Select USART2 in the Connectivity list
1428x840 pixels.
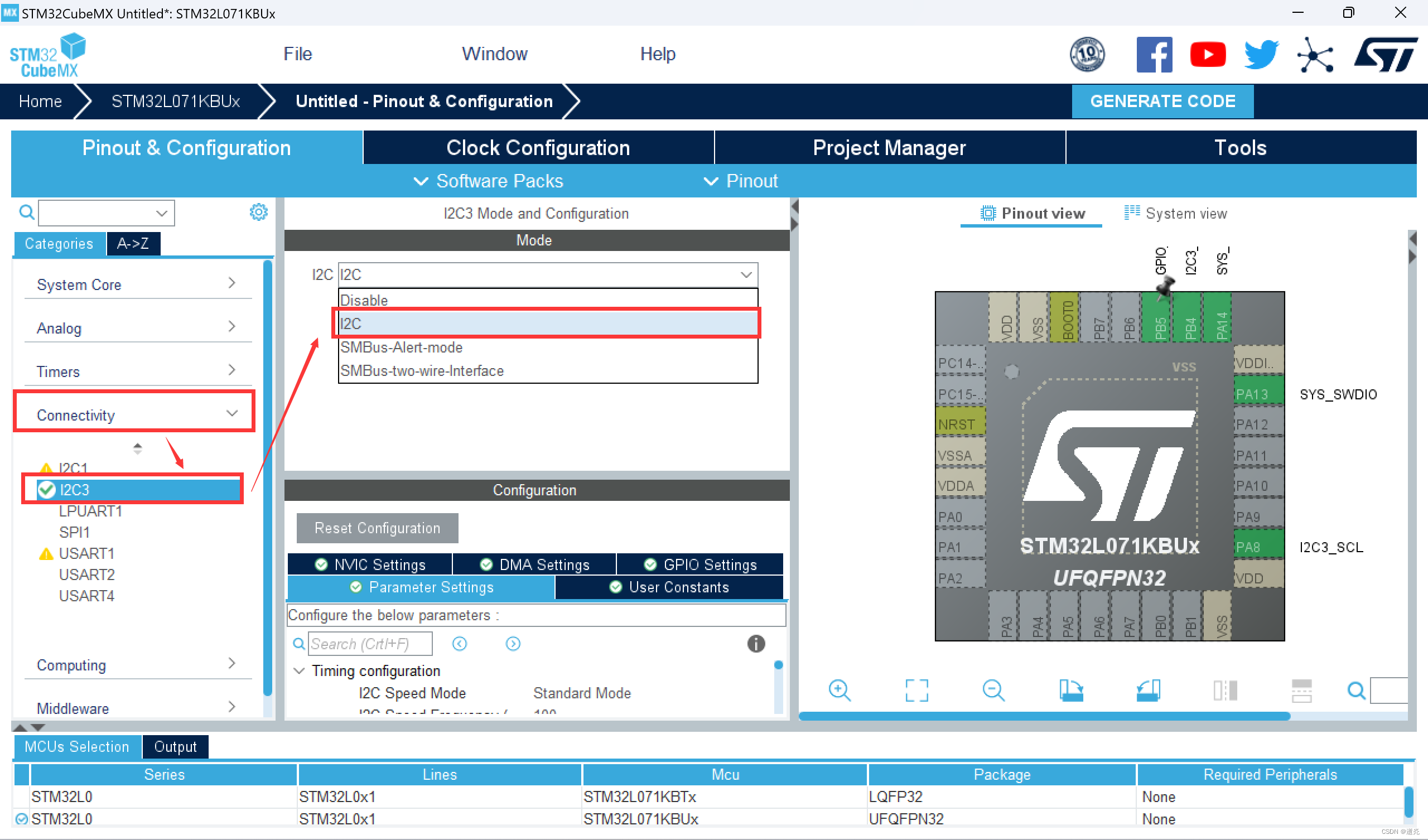[86, 574]
